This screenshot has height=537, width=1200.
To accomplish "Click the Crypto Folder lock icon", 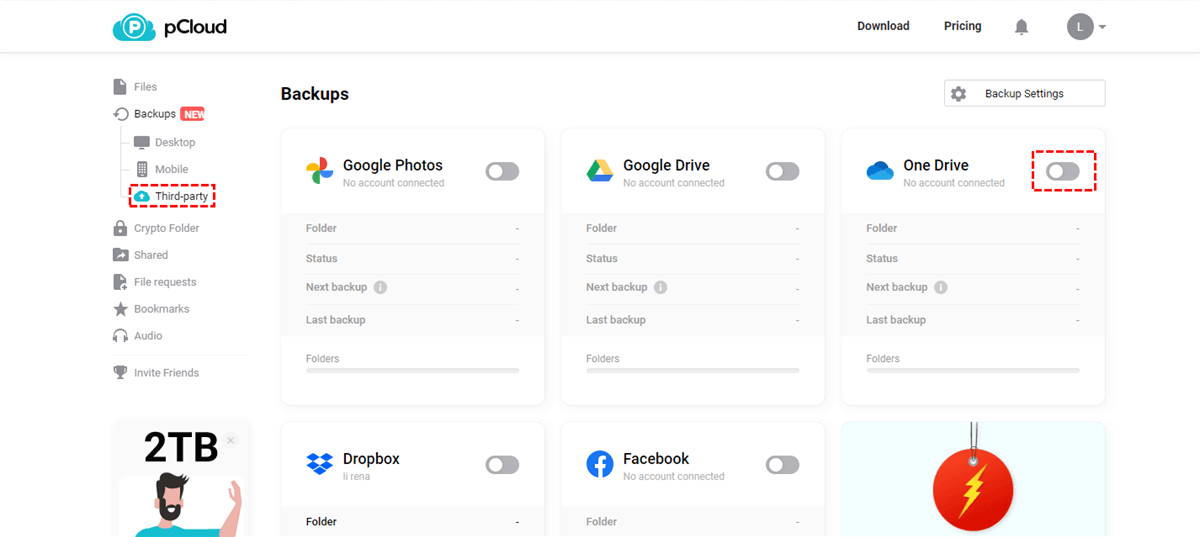I will click(120, 228).
